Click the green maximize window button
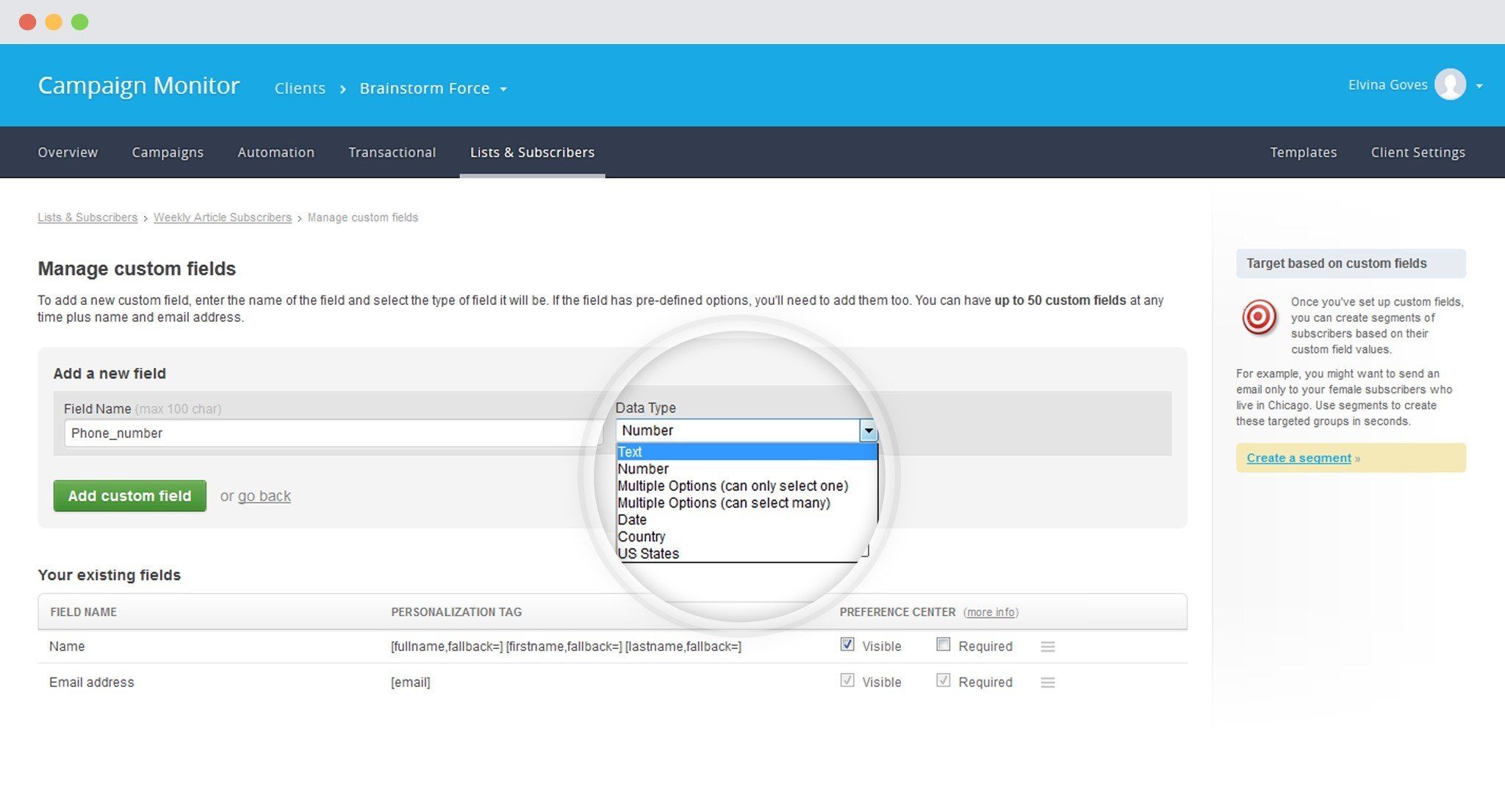The width and height of the screenshot is (1505, 812). coord(80,22)
